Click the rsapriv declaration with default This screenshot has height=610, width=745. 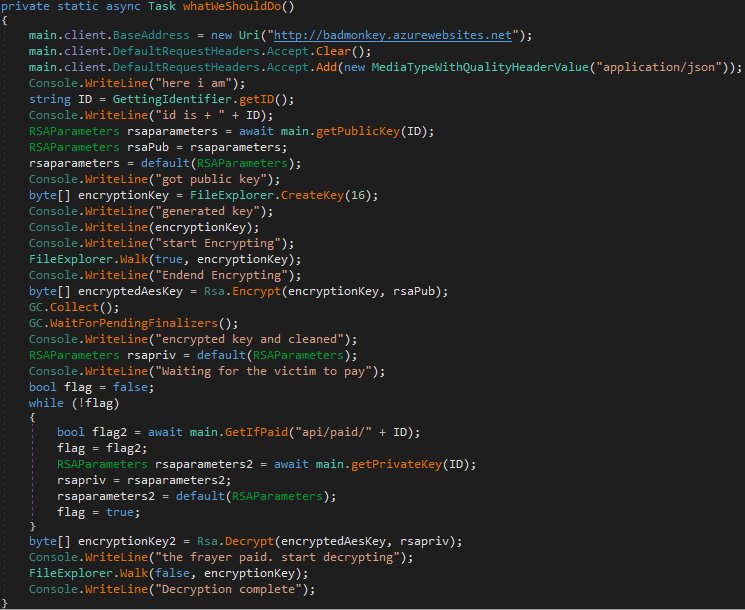[193, 355]
